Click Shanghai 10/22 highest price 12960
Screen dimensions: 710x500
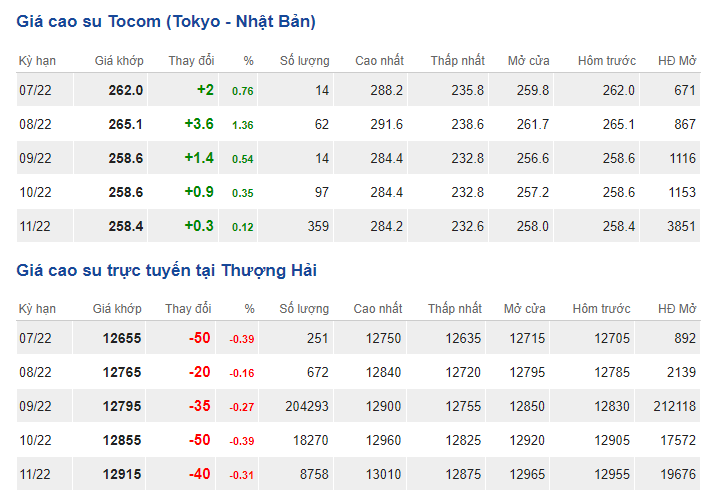click(383, 440)
